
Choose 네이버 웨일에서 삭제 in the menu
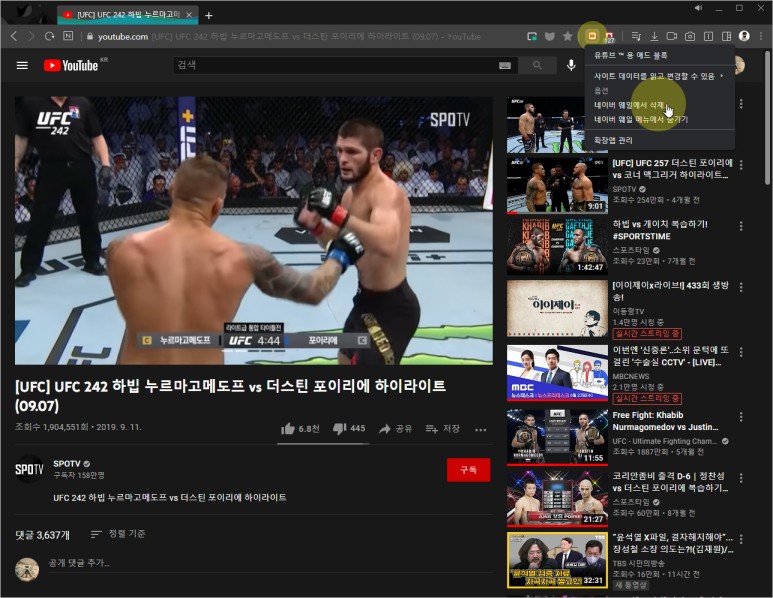[x=659, y=105]
